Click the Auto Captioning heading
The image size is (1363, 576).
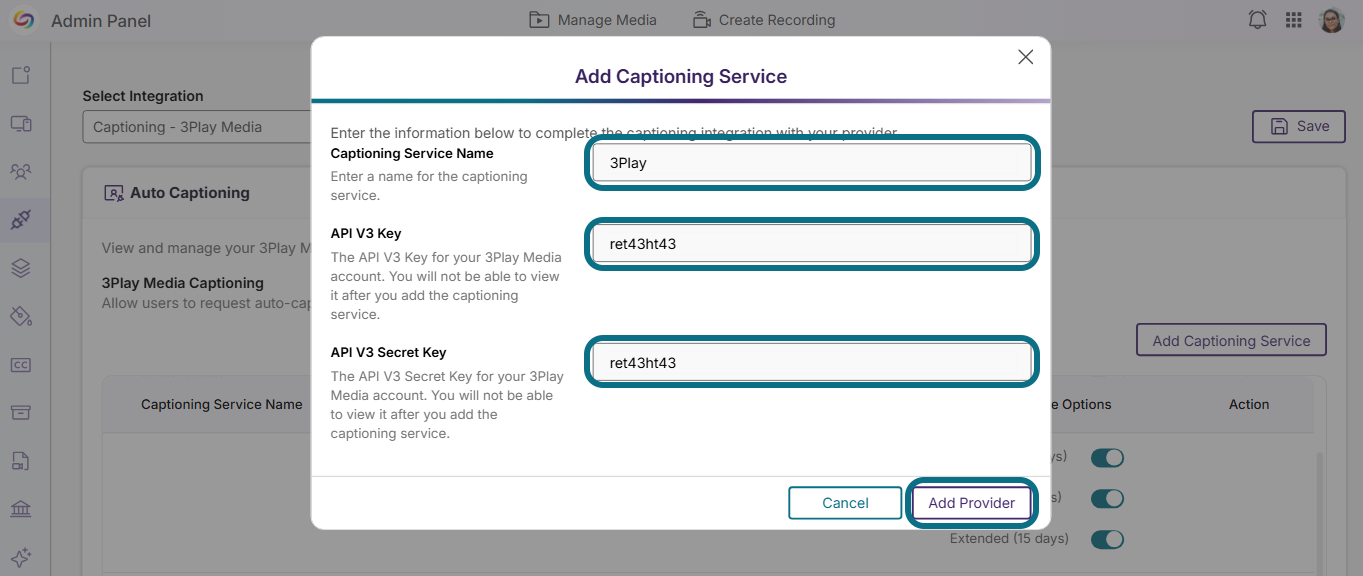pyautogui.click(x=190, y=193)
